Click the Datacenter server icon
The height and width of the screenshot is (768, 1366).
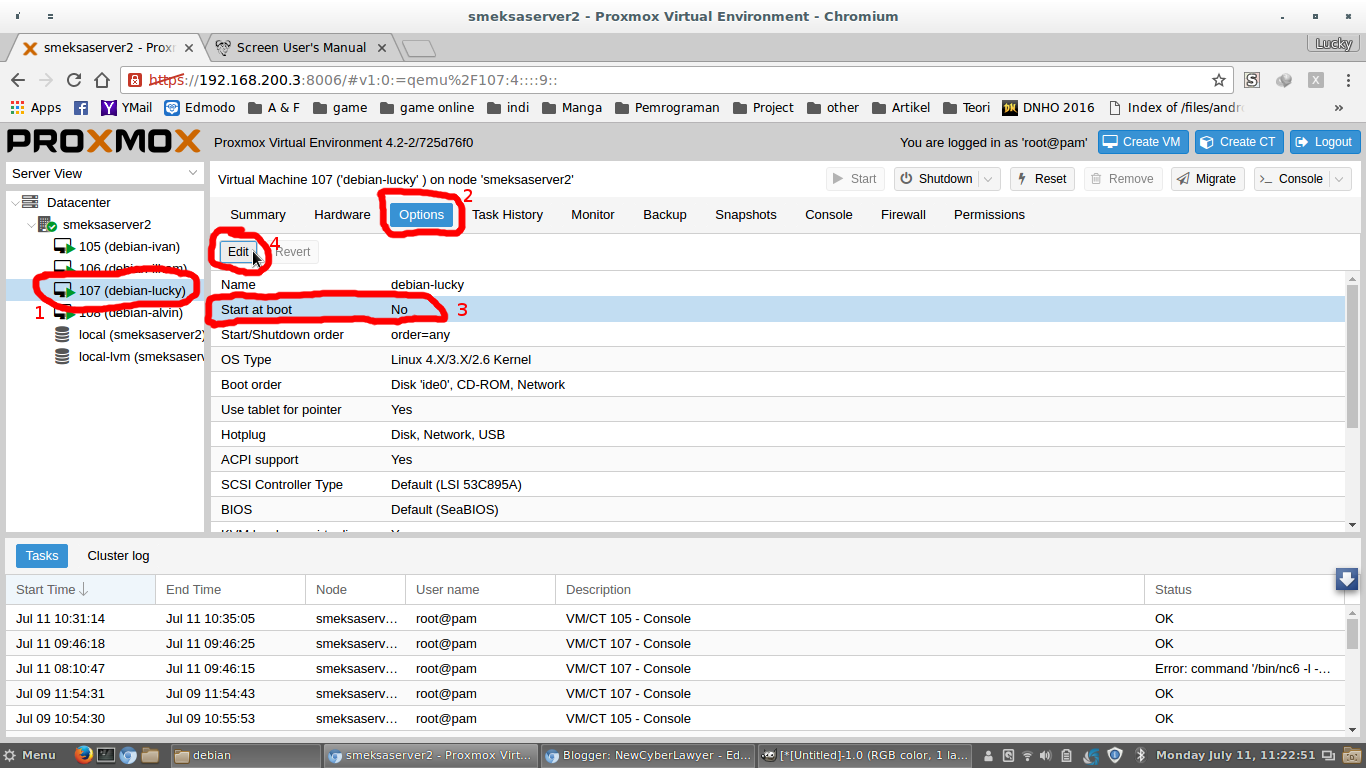[x=30, y=202]
